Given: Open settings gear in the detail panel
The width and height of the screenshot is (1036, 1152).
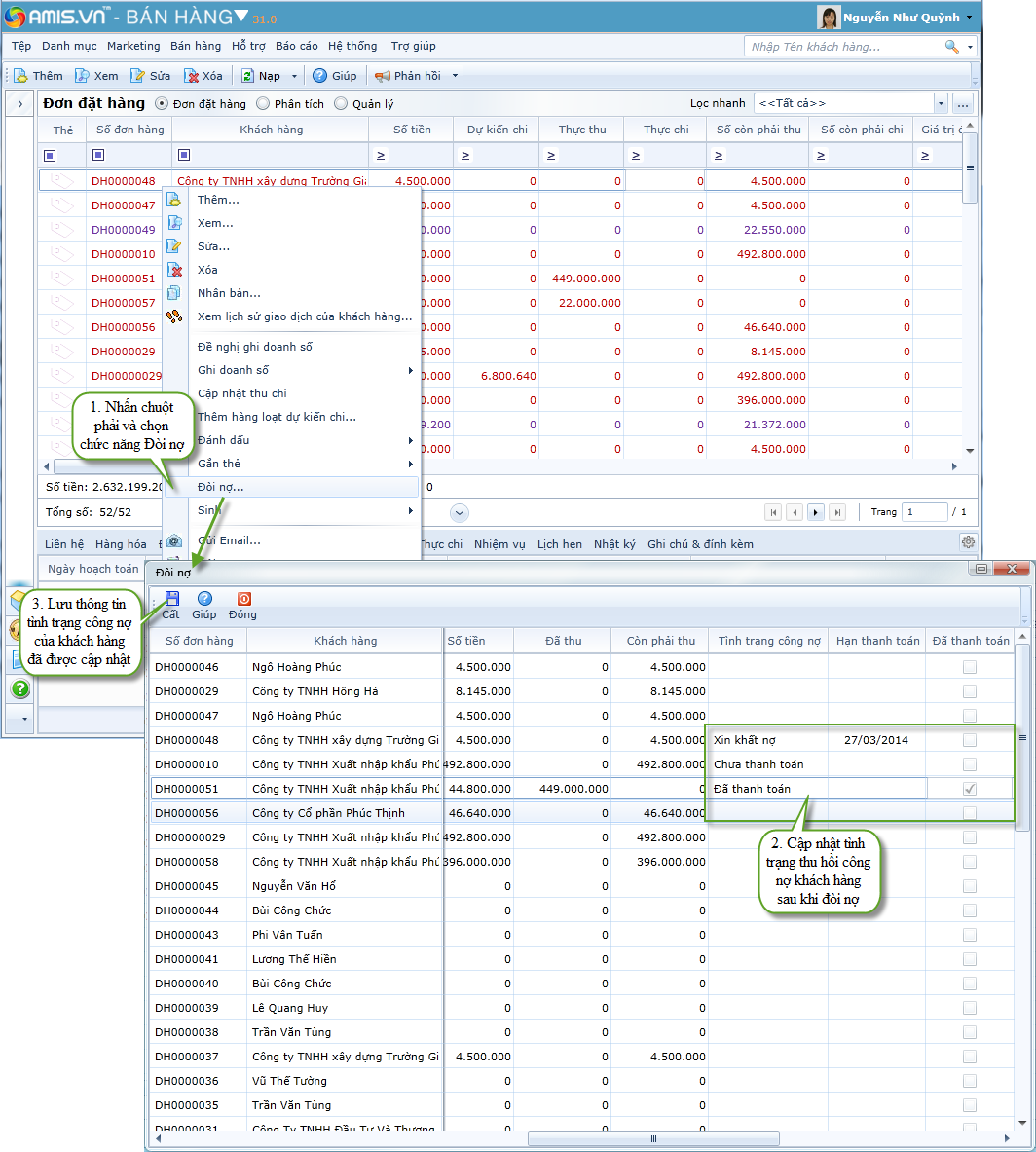Looking at the screenshot, I should pos(968,542).
